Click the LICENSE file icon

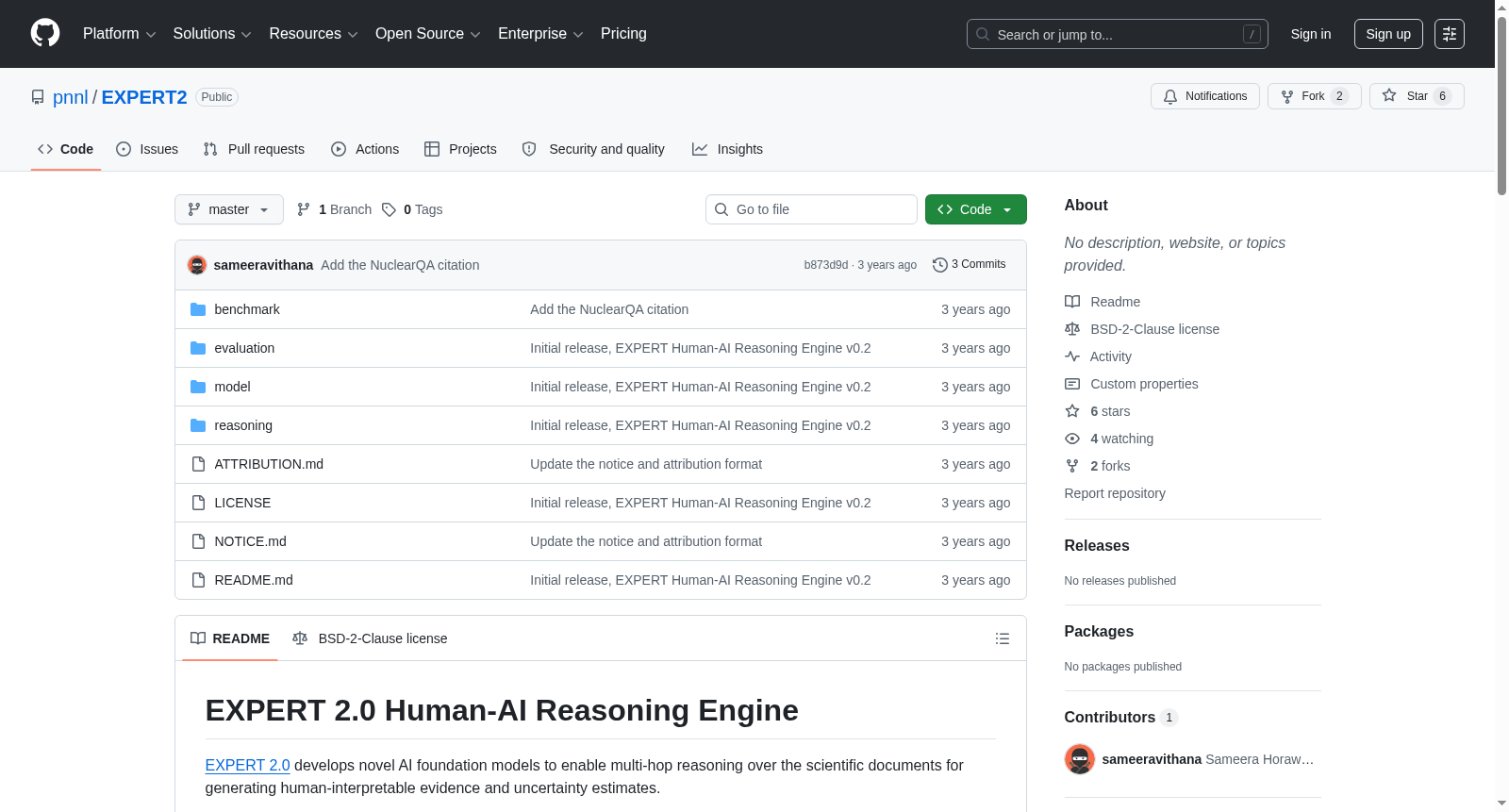pyautogui.click(x=198, y=503)
